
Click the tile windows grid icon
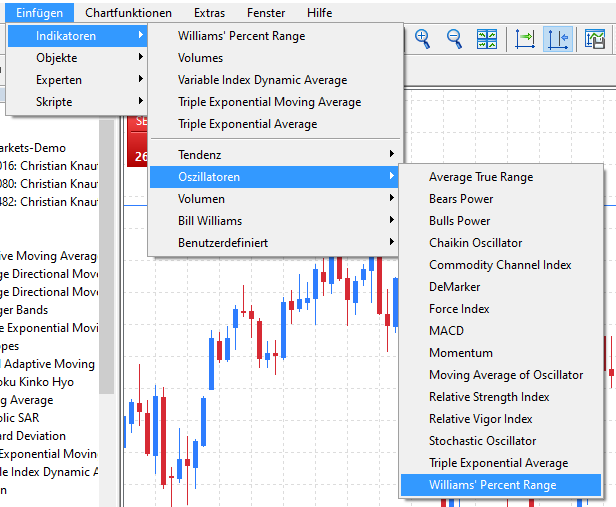(x=487, y=39)
